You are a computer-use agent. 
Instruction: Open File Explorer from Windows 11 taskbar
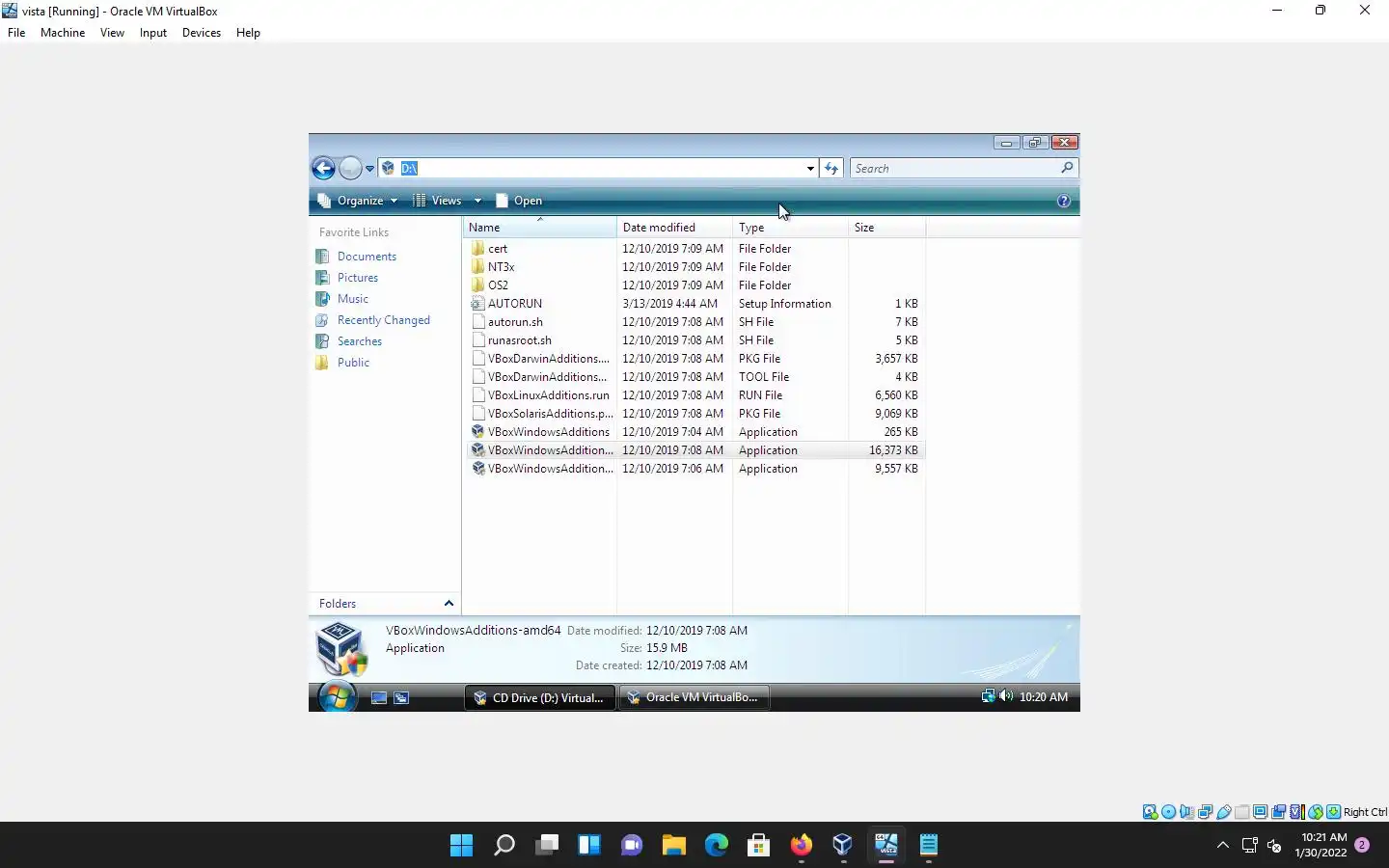pos(674,846)
